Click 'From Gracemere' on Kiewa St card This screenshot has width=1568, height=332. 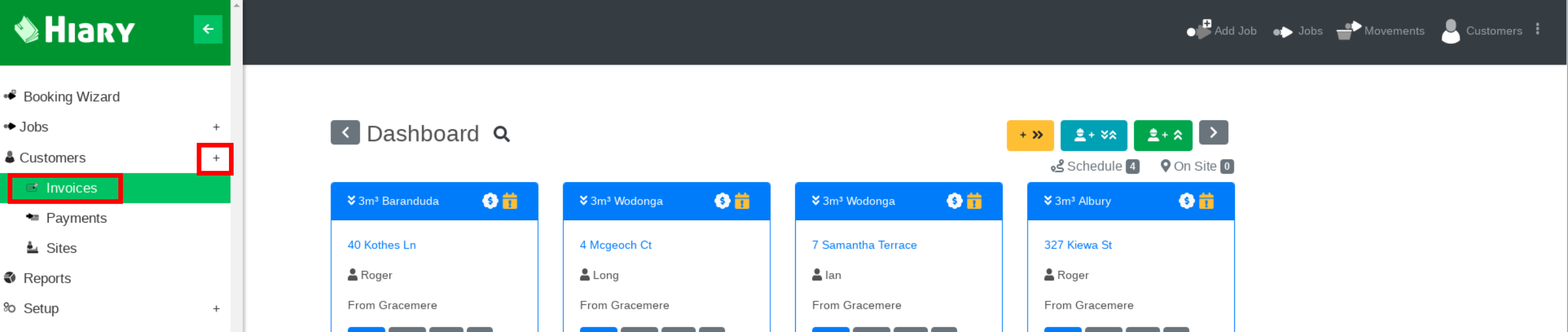coord(1089,305)
